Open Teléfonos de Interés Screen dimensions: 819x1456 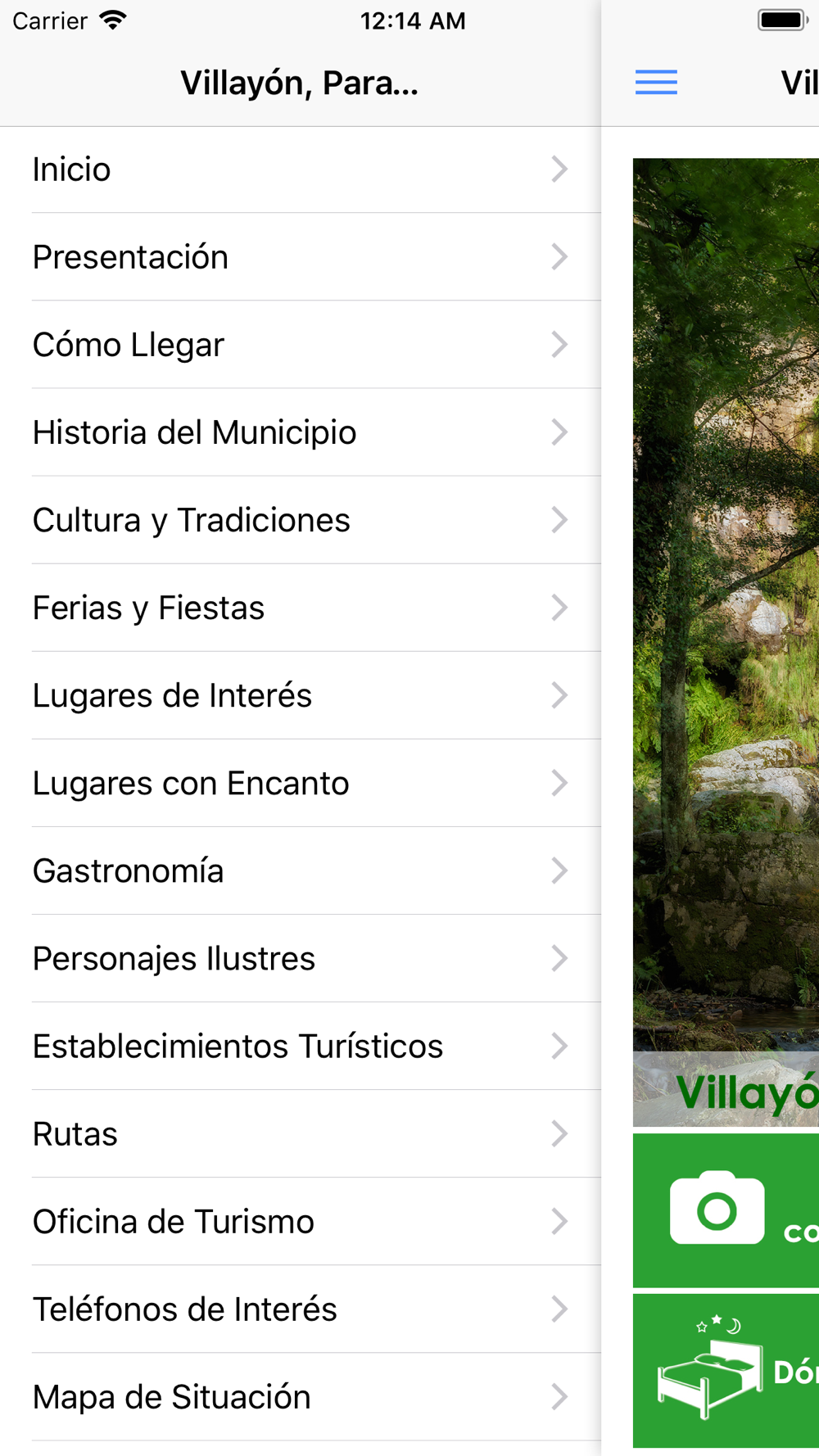301,1309
